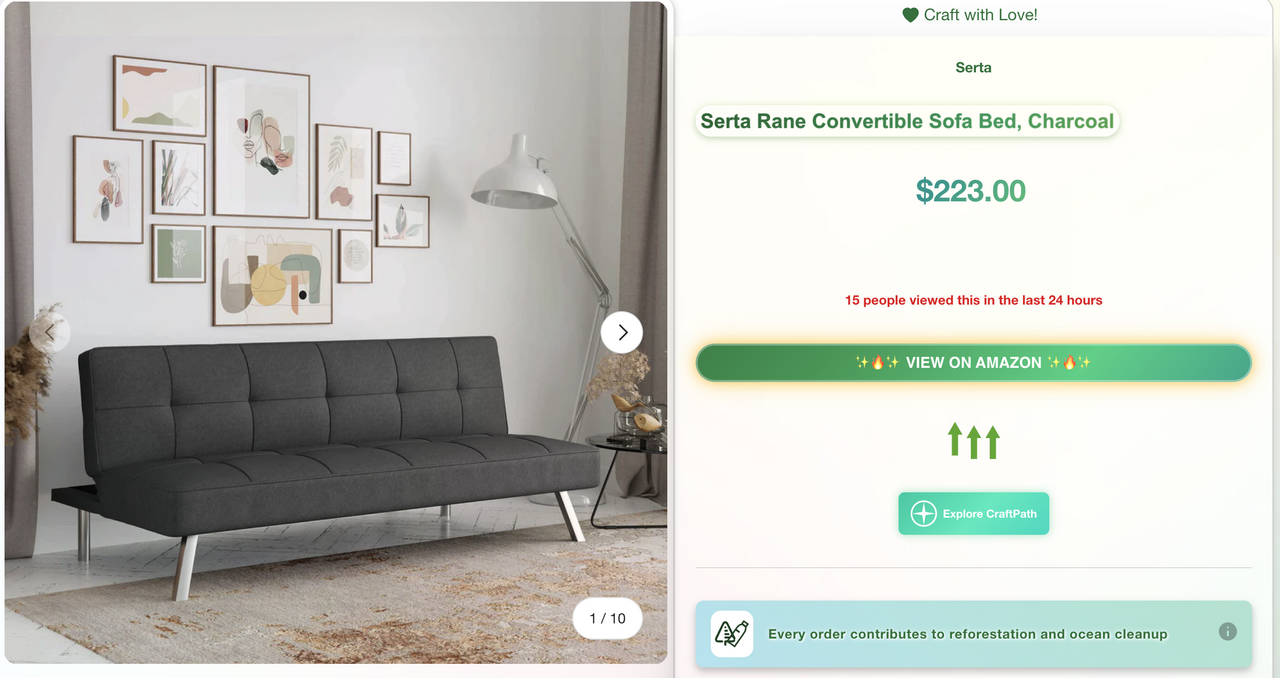
Task: Click the 15 people viewed notice
Action: point(973,300)
